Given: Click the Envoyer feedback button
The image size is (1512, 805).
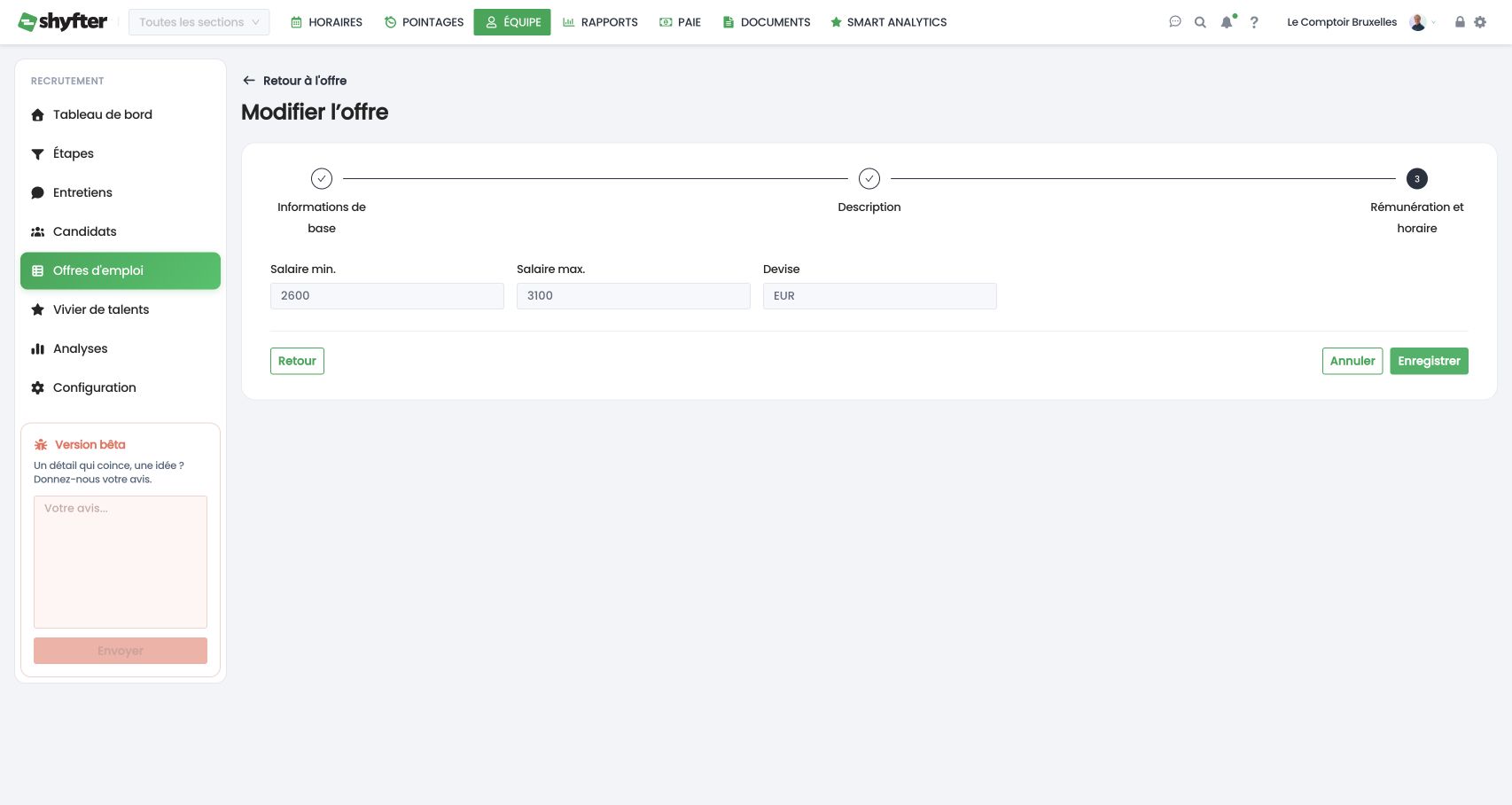Looking at the screenshot, I should (x=121, y=651).
